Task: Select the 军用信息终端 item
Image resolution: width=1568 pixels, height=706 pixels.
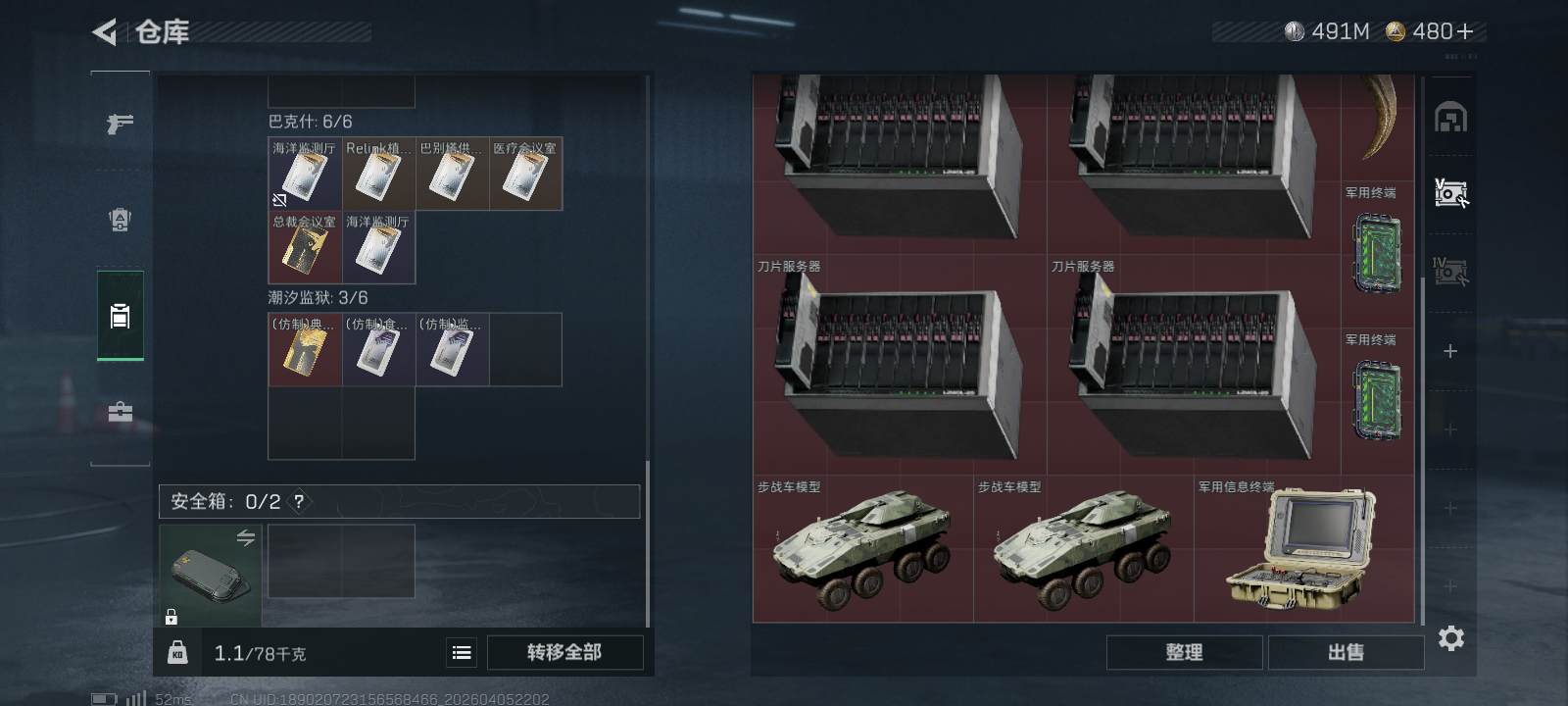Action: pyautogui.click(x=1303, y=549)
